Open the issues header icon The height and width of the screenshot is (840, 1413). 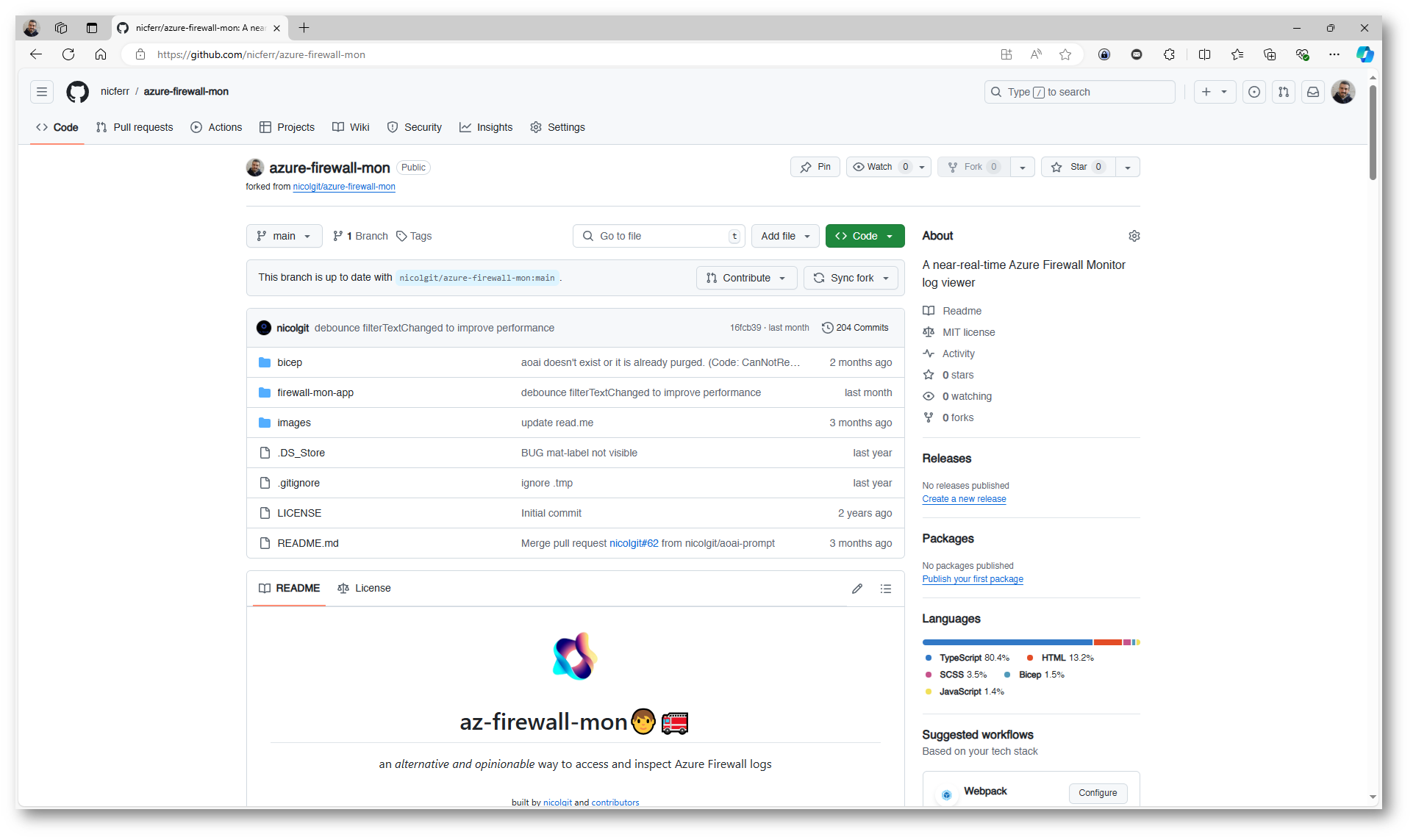(1253, 92)
